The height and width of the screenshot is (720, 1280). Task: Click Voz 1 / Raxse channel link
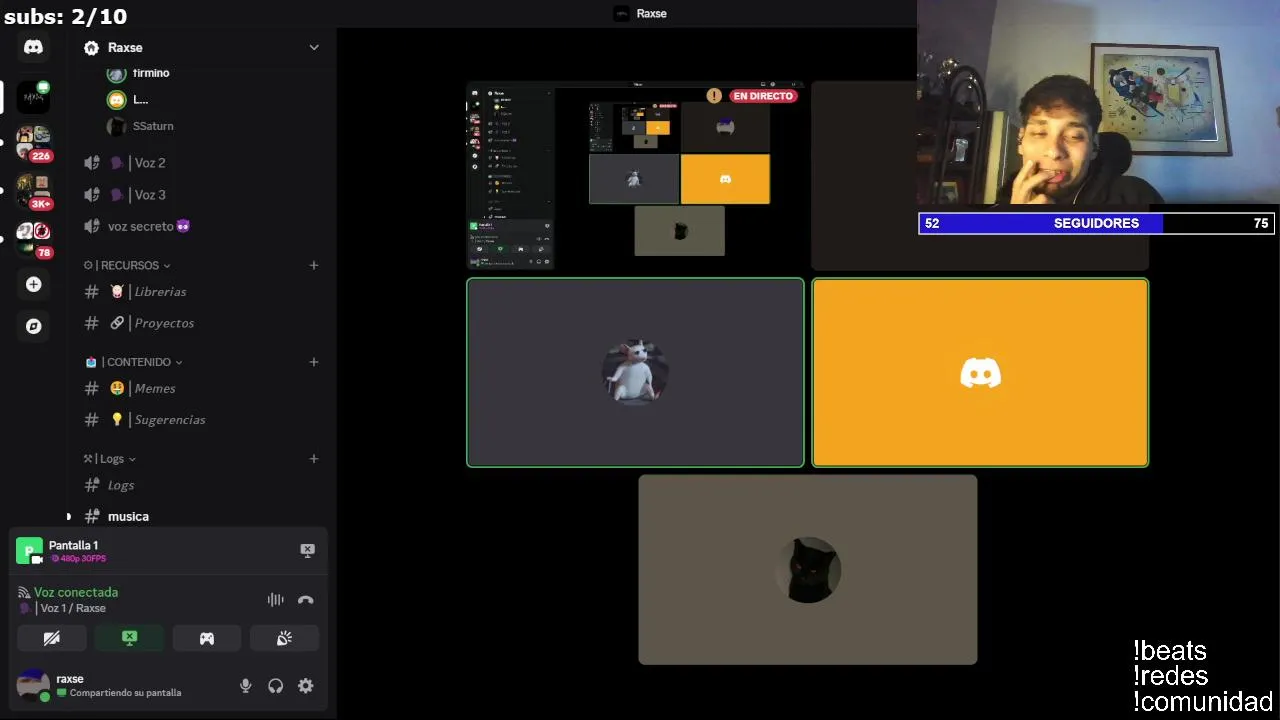73,609
